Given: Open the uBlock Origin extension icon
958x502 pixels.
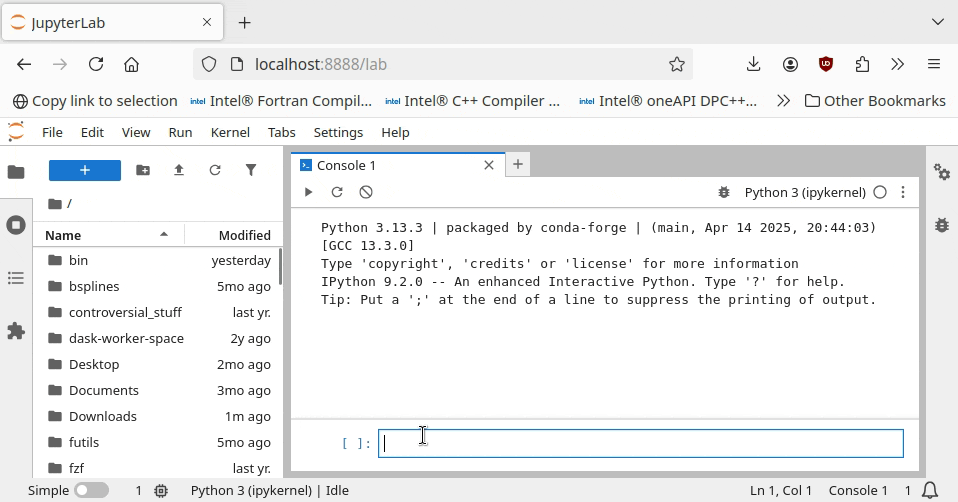Looking at the screenshot, I should (x=826, y=64).
